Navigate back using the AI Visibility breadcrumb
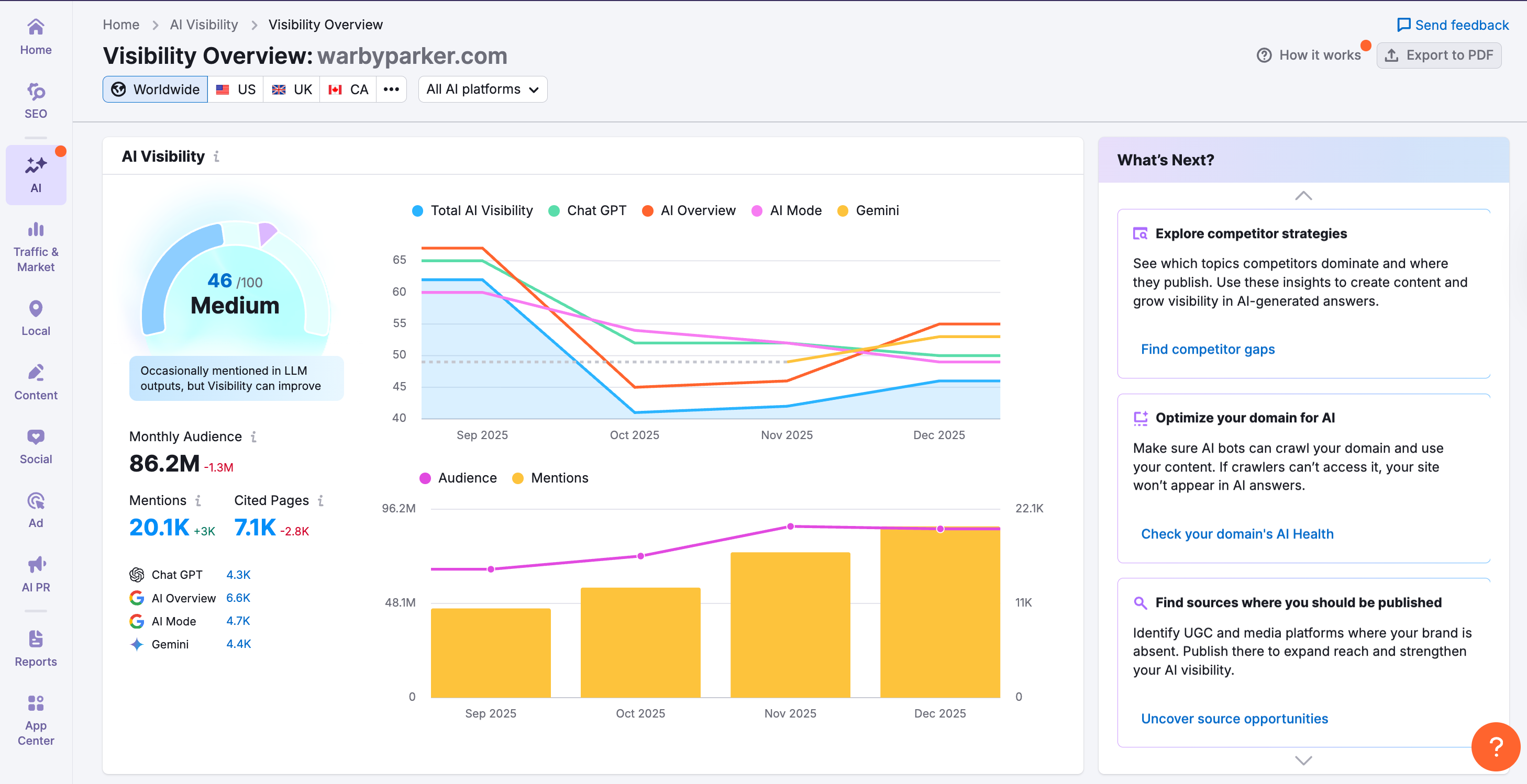Viewport: 1527px width, 784px height. pos(203,24)
